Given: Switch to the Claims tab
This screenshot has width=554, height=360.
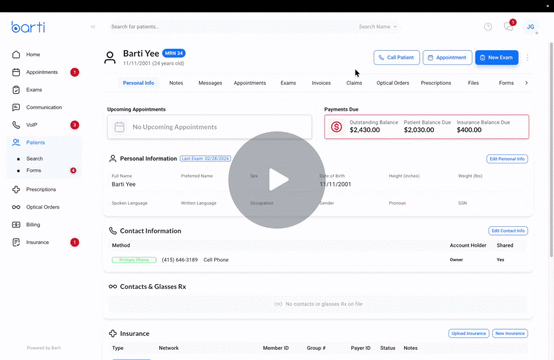Looking at the screenshot, I should 354,83.
